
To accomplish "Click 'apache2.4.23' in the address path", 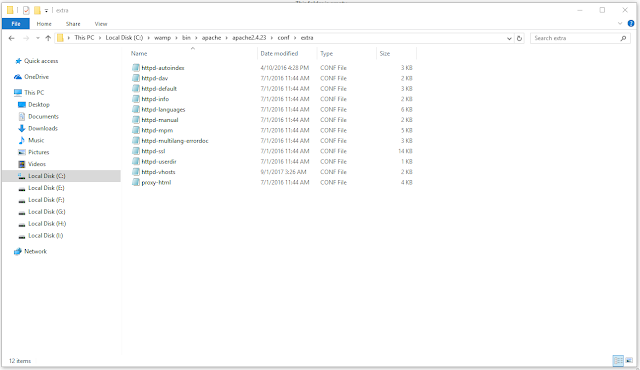I will pos(249,38).
